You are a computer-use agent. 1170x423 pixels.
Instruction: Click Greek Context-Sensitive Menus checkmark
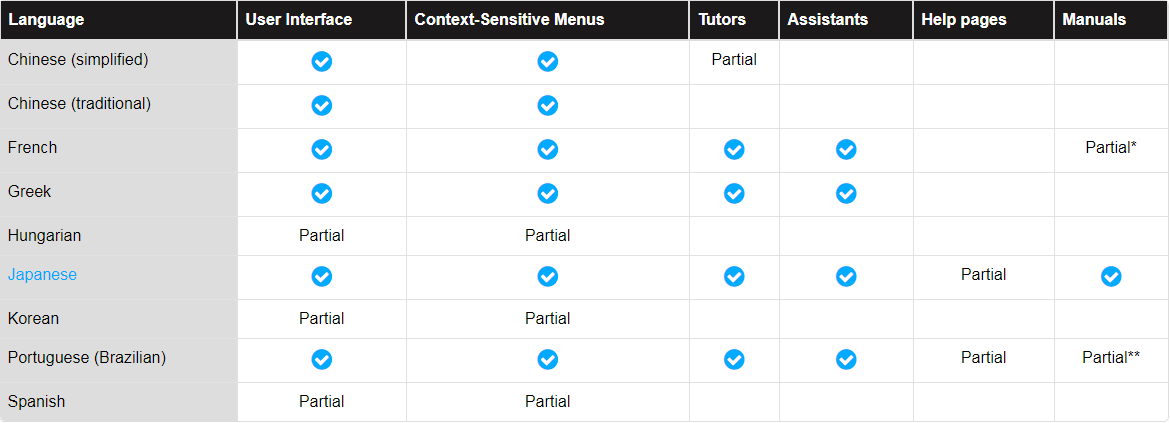pos(548,194)
